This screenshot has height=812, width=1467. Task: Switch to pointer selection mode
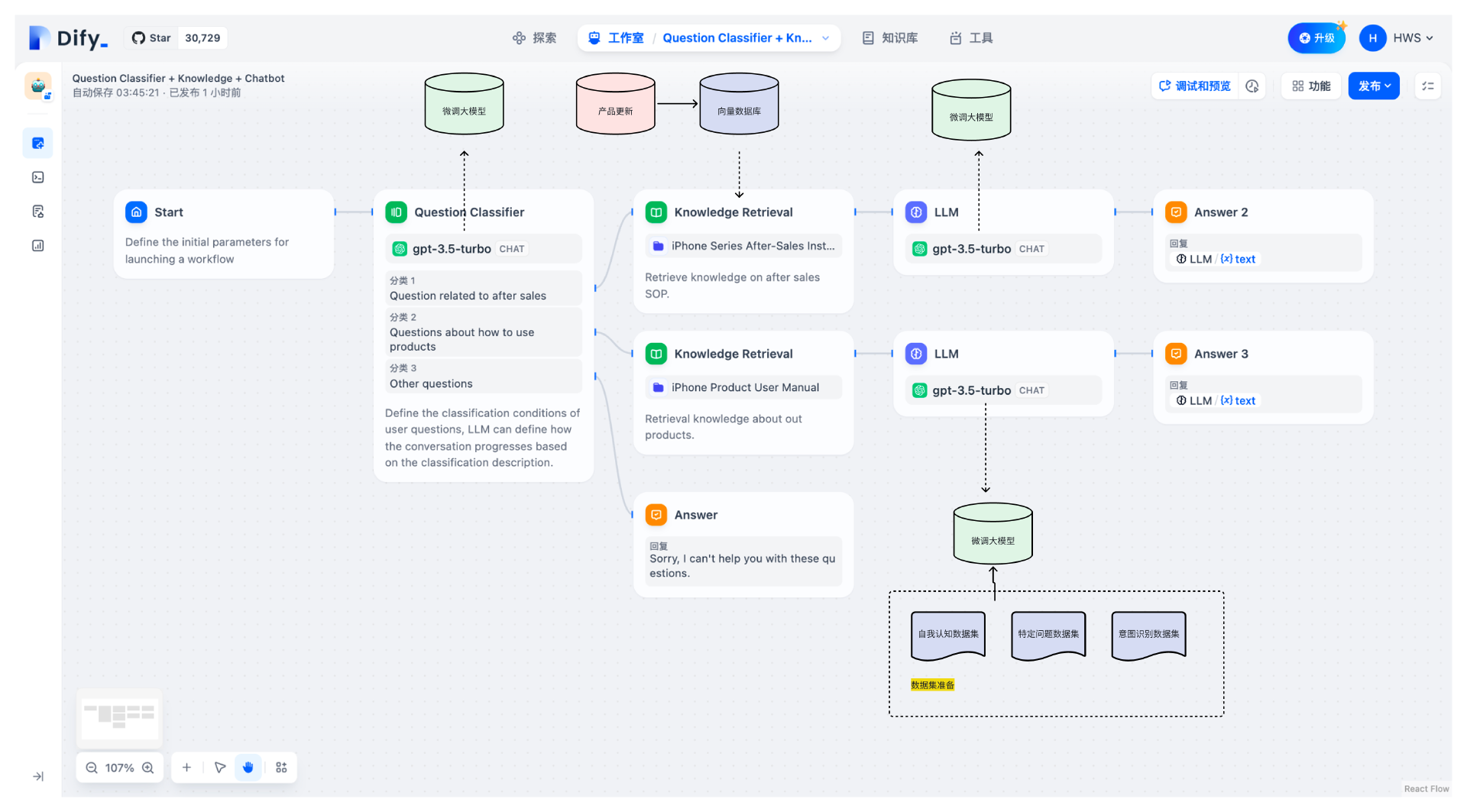(220, 768)
